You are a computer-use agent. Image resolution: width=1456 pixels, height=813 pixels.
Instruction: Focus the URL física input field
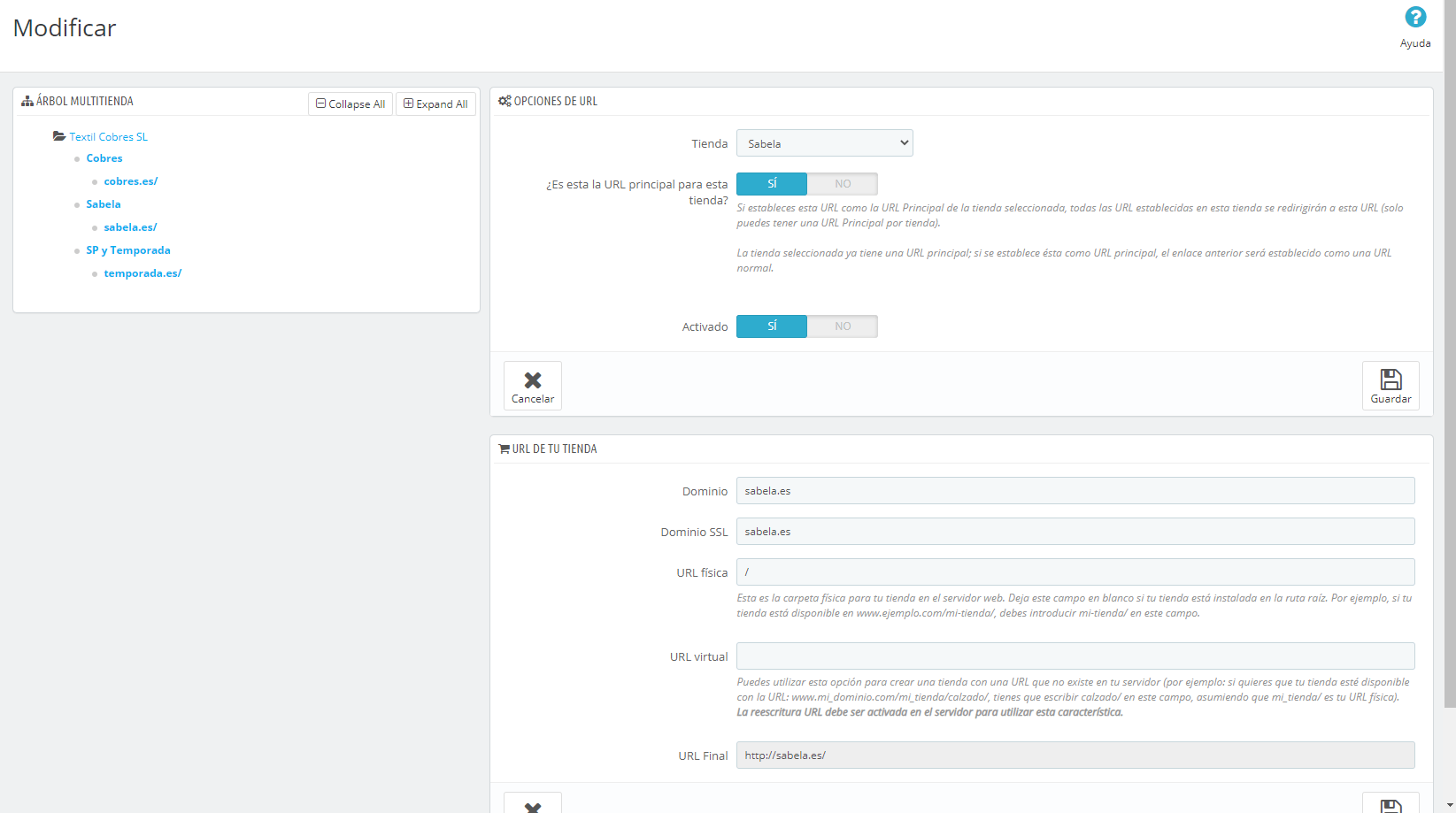tap(1075, 572)
